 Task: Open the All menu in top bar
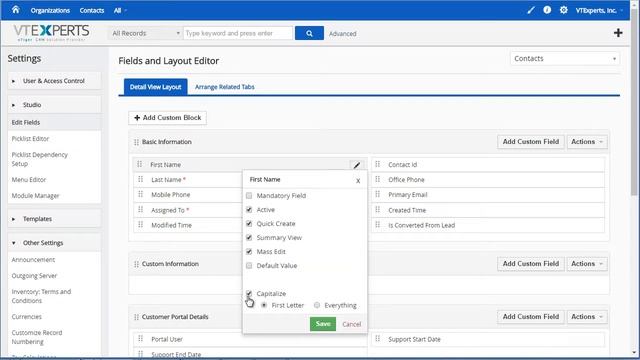point(120,10)
